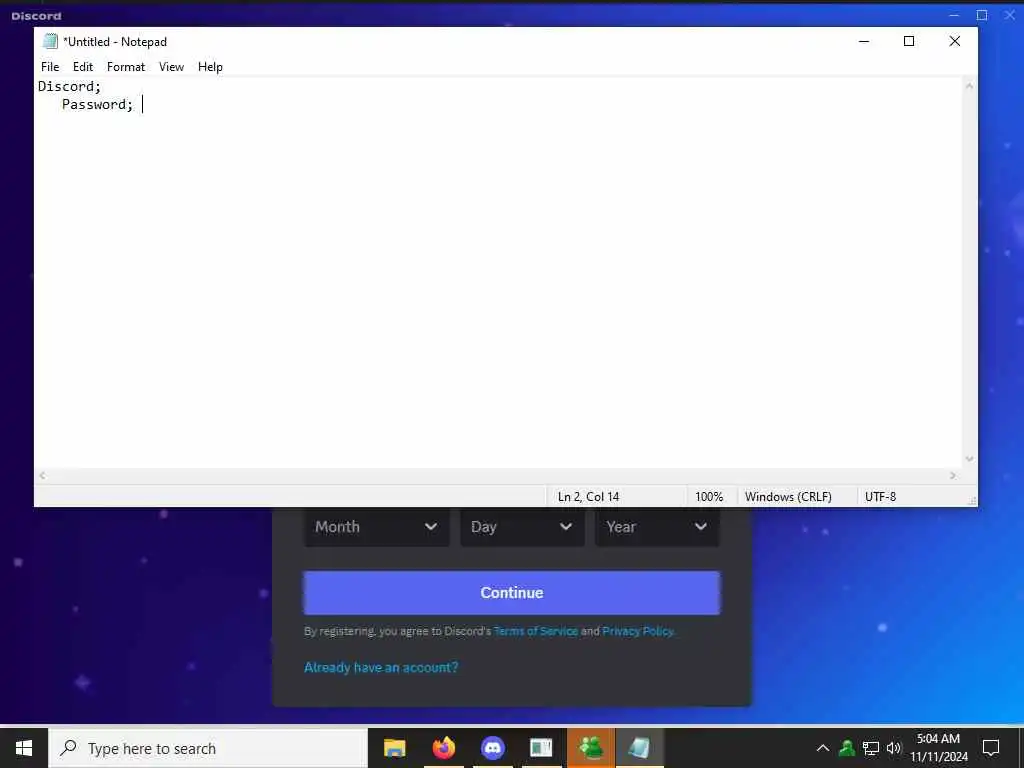Close the Discord window
1024x768 pixels.
point(1010,15)
